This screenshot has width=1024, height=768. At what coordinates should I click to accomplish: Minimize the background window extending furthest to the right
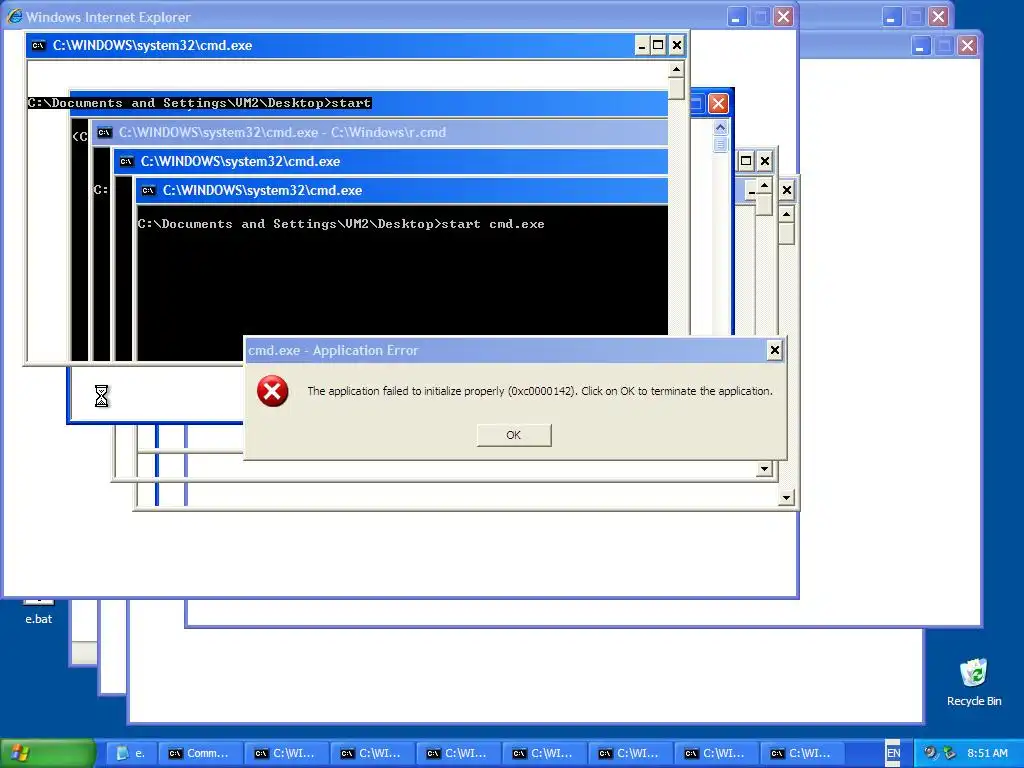pos(921,46)
